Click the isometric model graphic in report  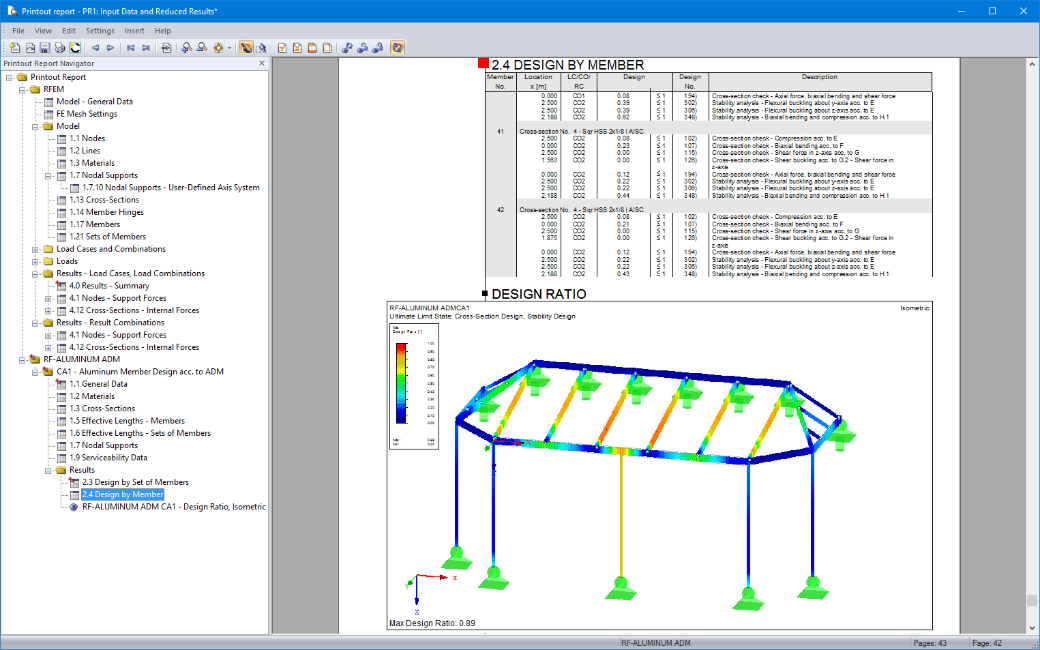659,466
